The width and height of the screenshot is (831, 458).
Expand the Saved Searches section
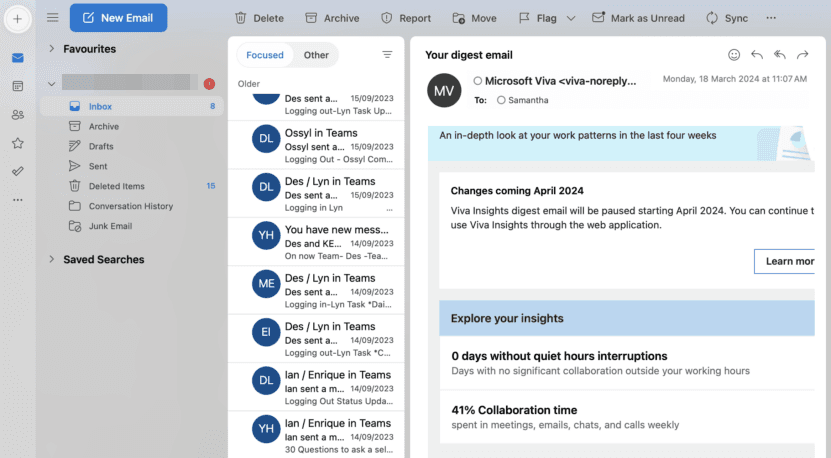[x=51, y=259]
